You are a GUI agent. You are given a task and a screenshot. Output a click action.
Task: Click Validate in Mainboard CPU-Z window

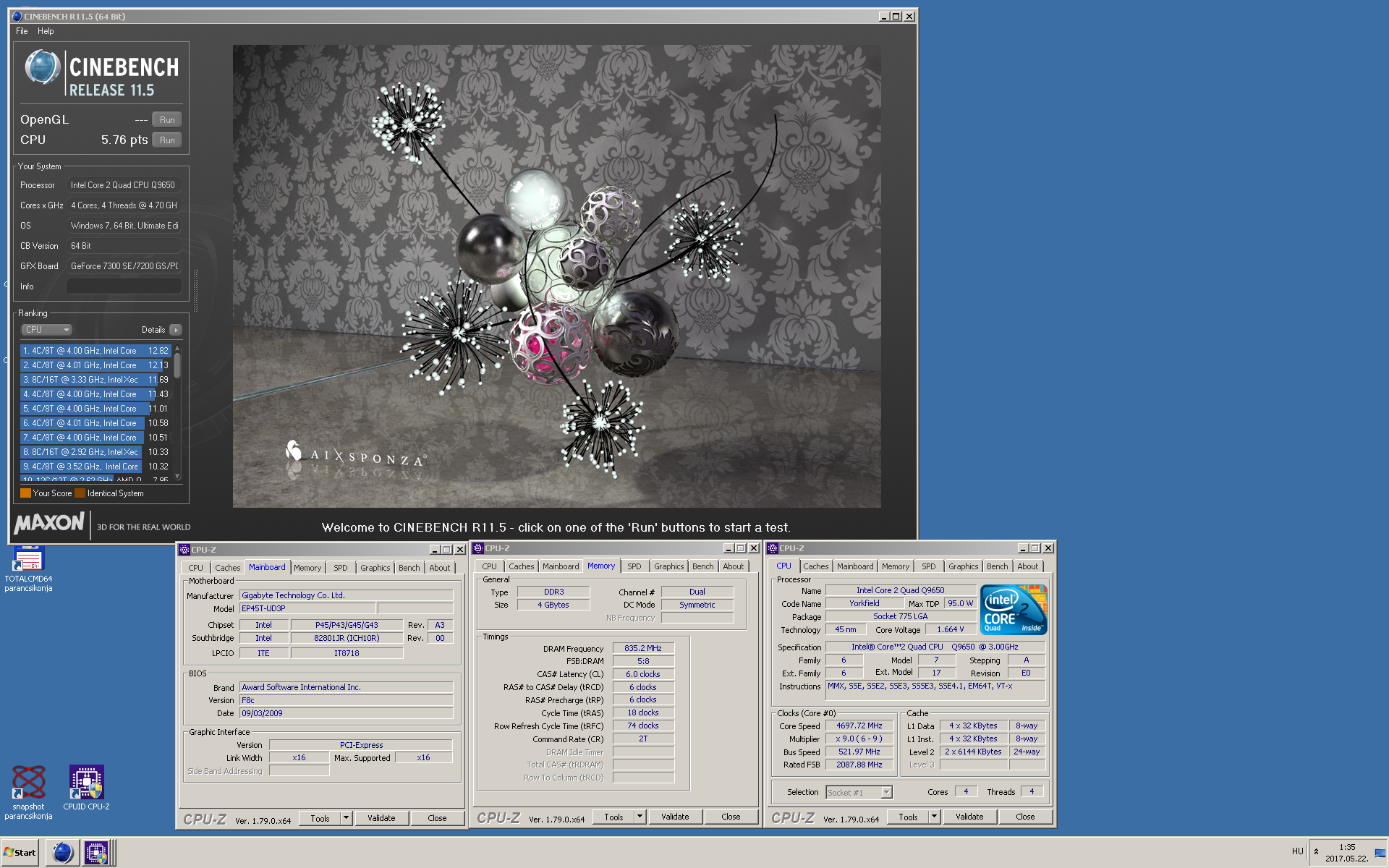[381, 818]
